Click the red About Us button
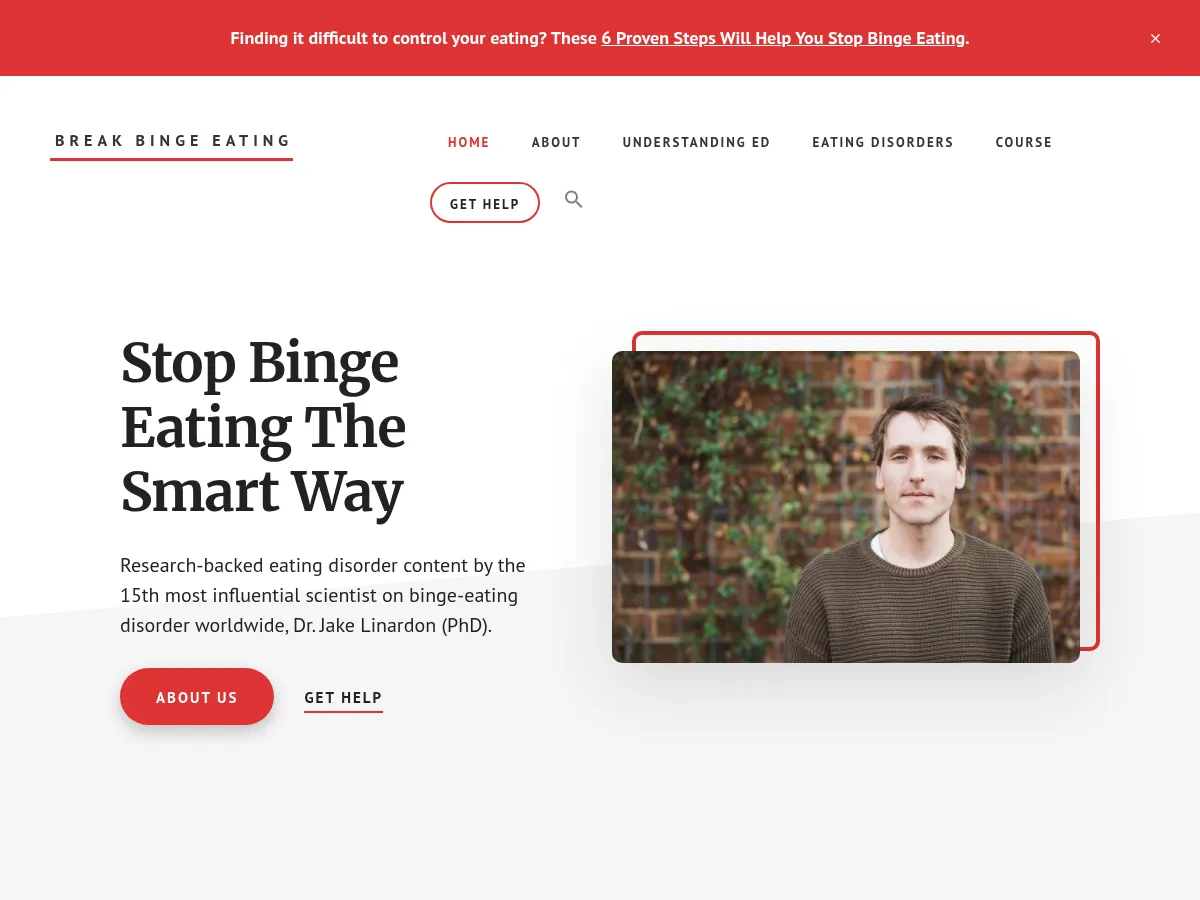The height and width of the screenshot is (900, 1200). [197, 697]
